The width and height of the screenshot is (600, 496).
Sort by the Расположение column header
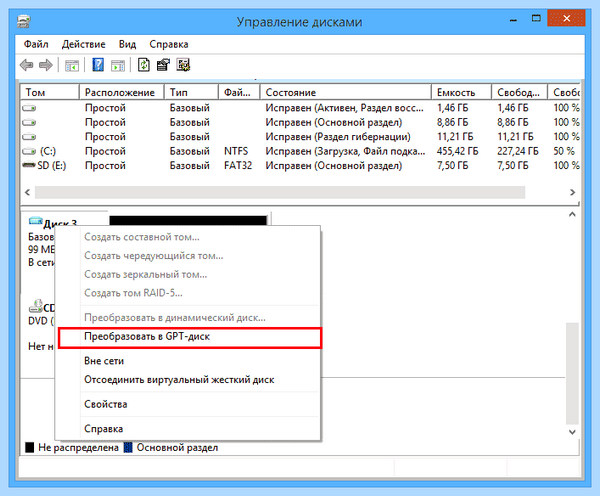[122, 92]
